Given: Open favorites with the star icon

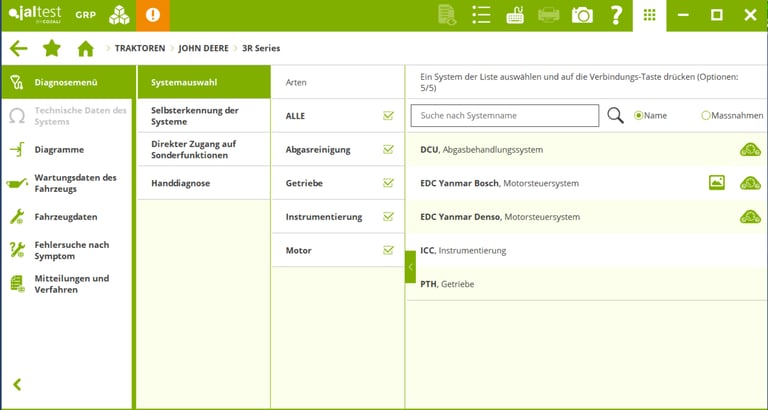Looking at the screenshot, I should click(52, 48).
